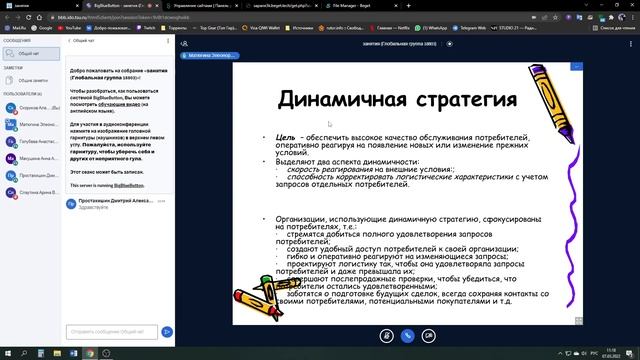Image resolution: width=640 pixels, height=360 pixels.
Task: Go back in browser history
Action: coord(7,18)
